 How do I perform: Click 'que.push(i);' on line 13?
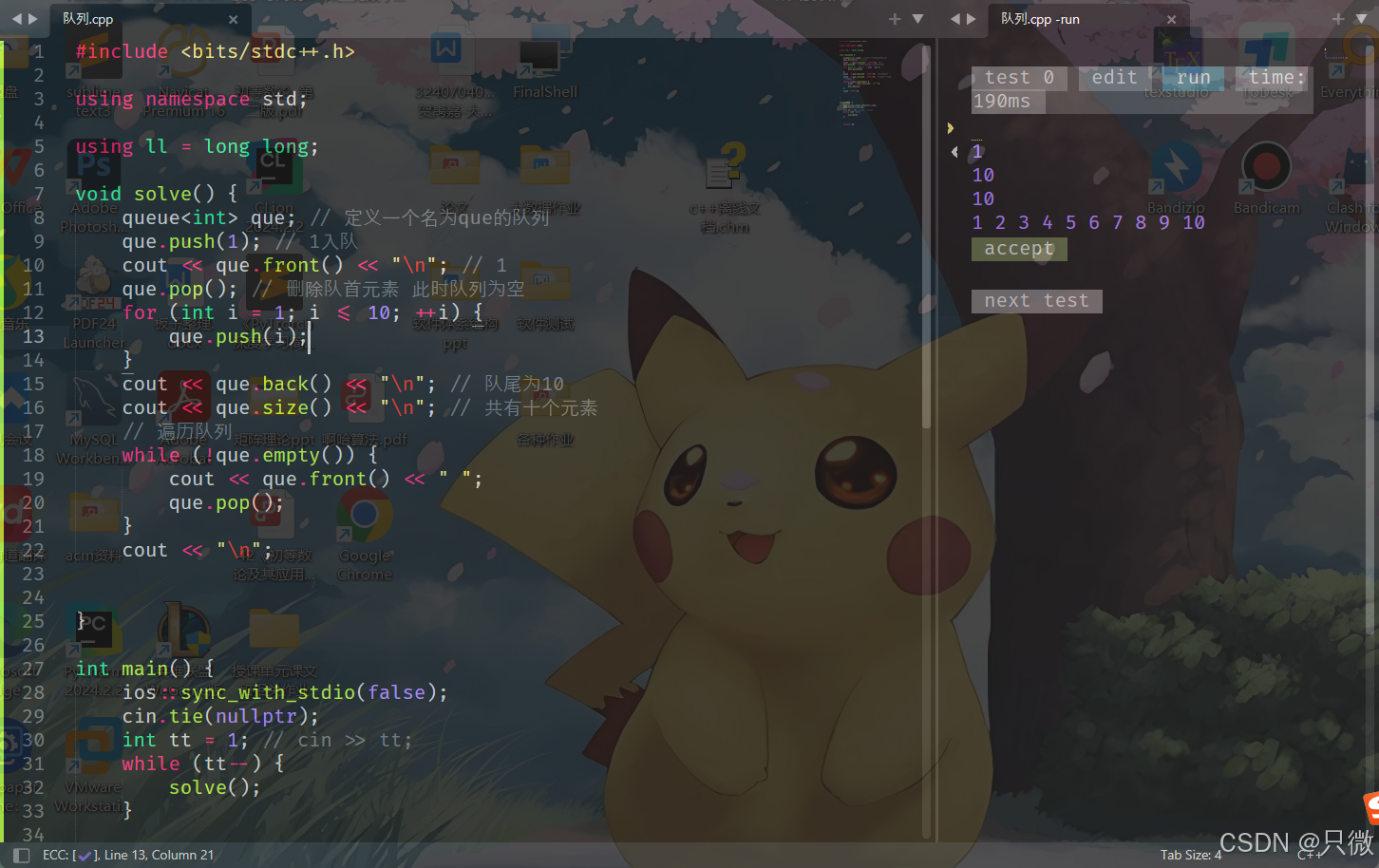click(238, 337)
